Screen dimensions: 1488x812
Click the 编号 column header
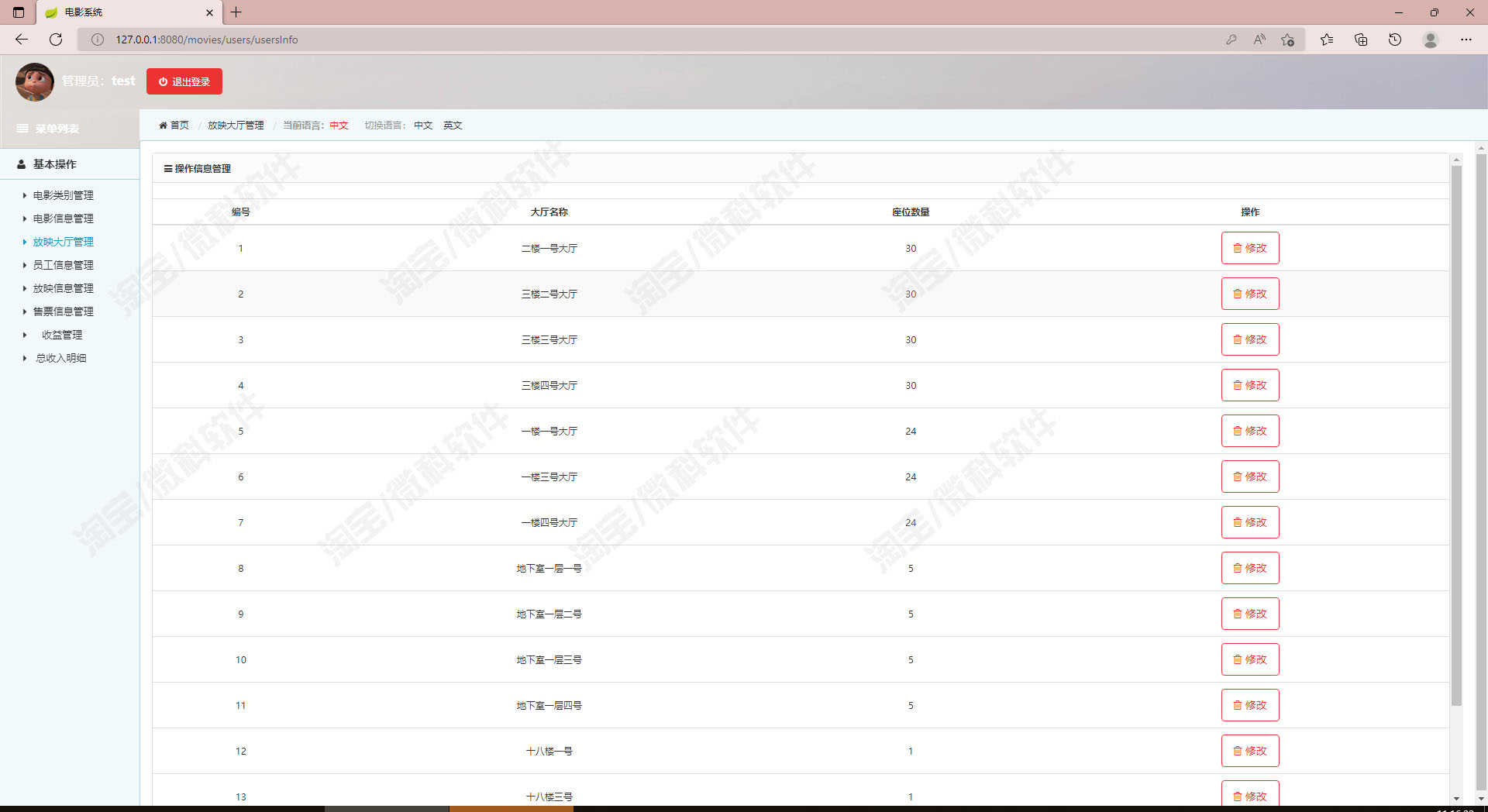(x=240, y=212)
